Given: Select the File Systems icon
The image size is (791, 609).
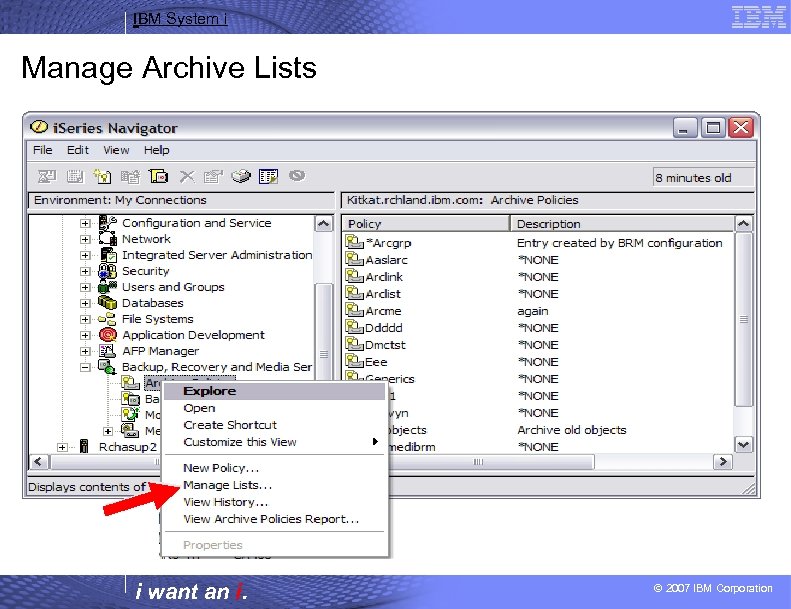Looking at the screenshot, I should (107, 319).
